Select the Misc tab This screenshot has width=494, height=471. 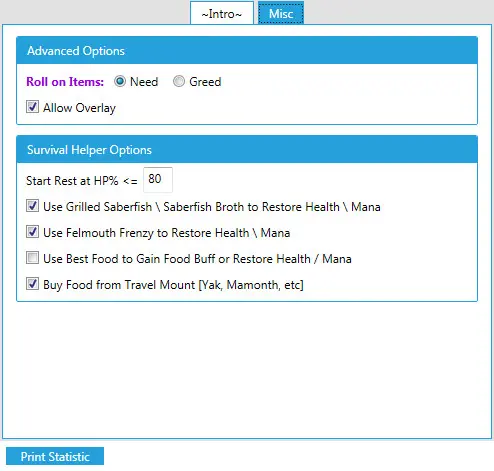(281, 13)
